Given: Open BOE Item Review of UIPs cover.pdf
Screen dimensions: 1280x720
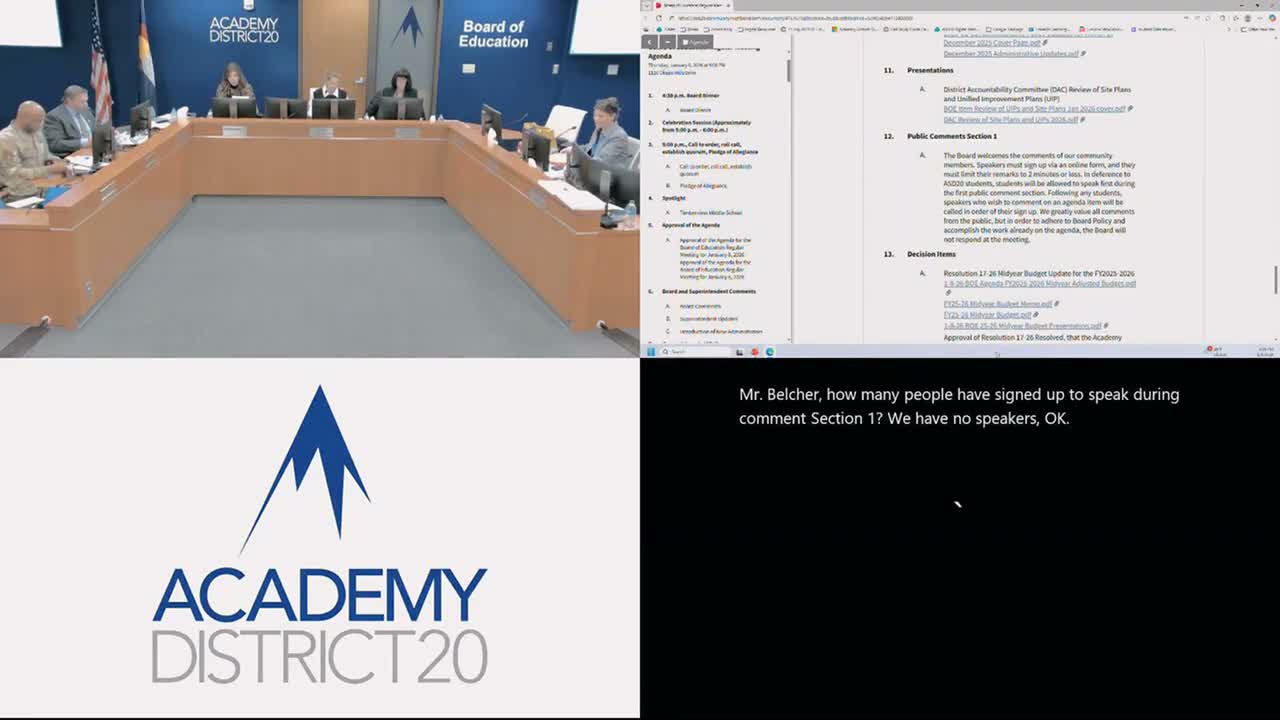Looking at the screenshot, I should click(1034, 108).
